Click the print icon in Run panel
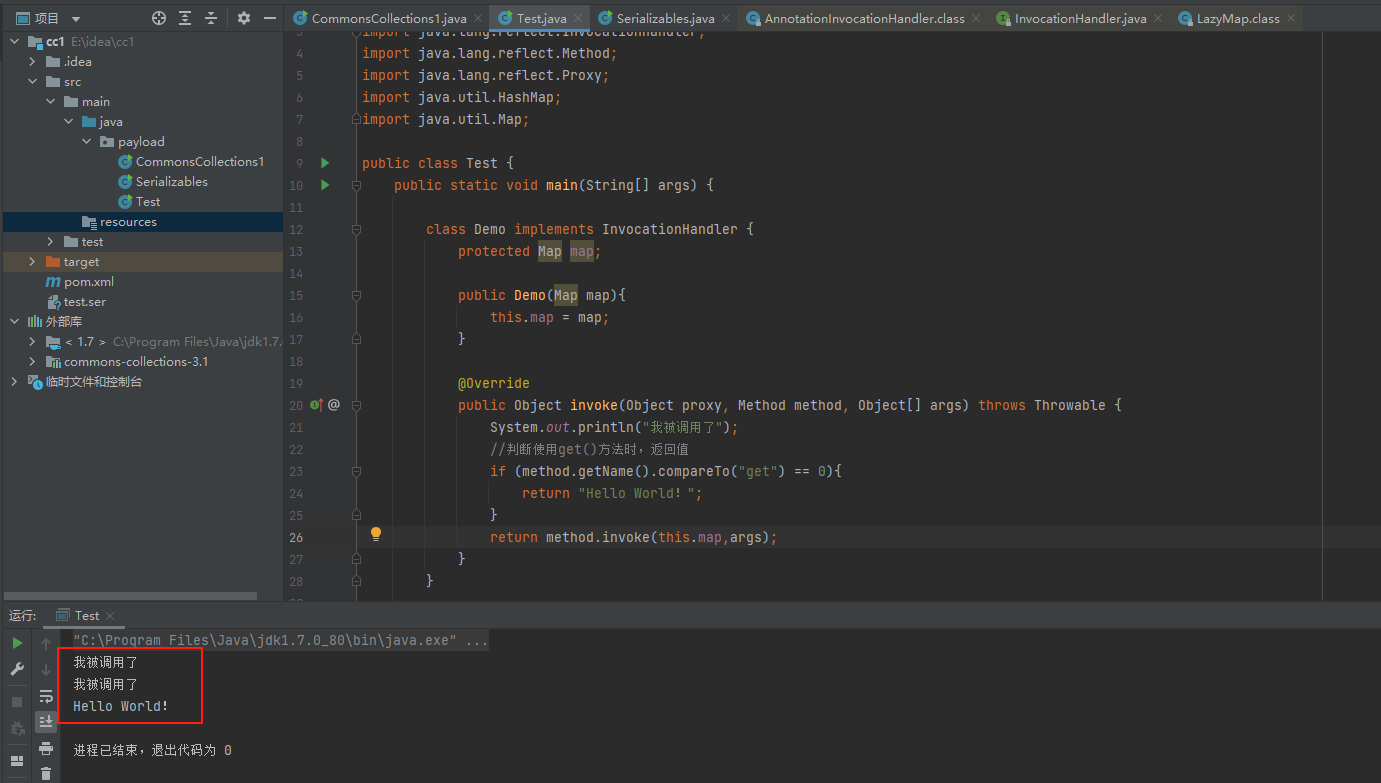The height and width of the screenshot is (783, 1381). [x=46, y=748]
